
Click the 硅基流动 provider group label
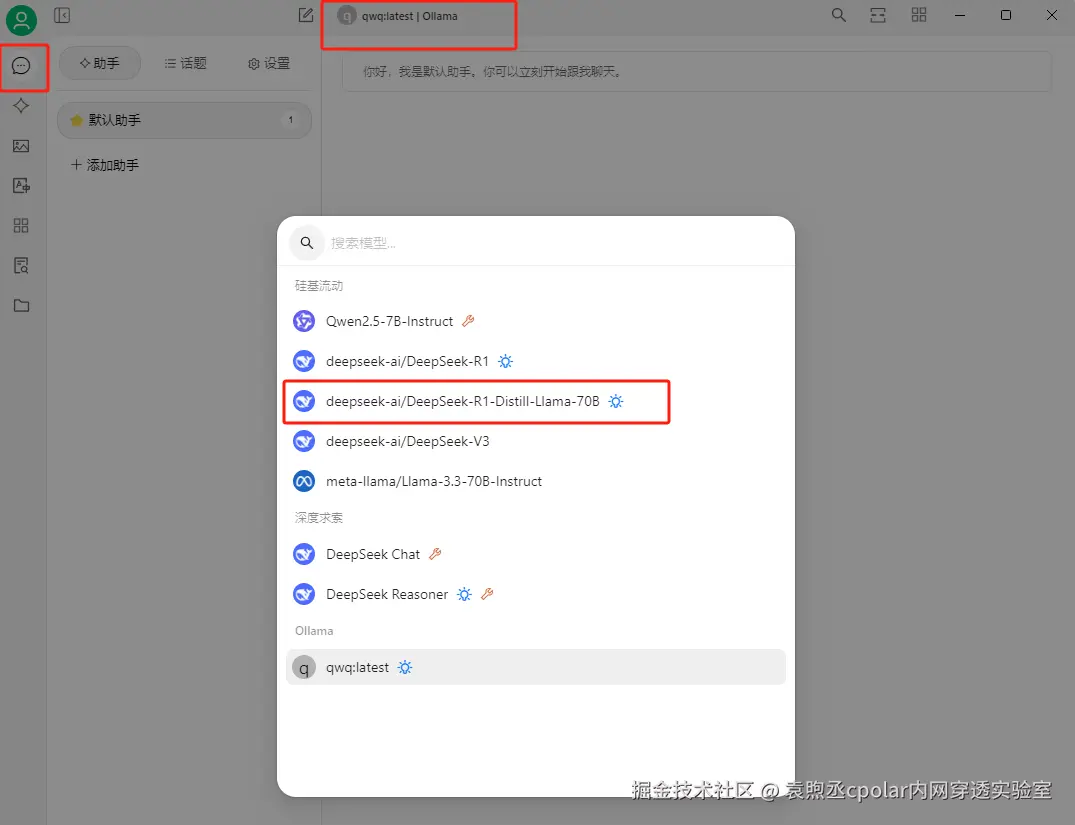pos(319,286)
